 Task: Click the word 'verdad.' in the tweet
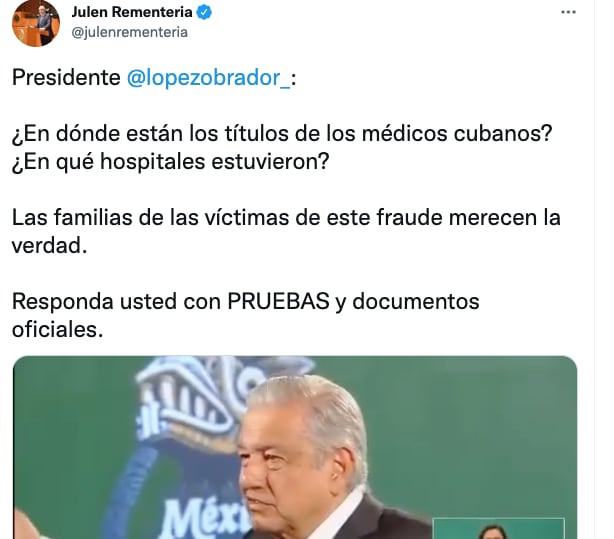(x=49, y=246)
